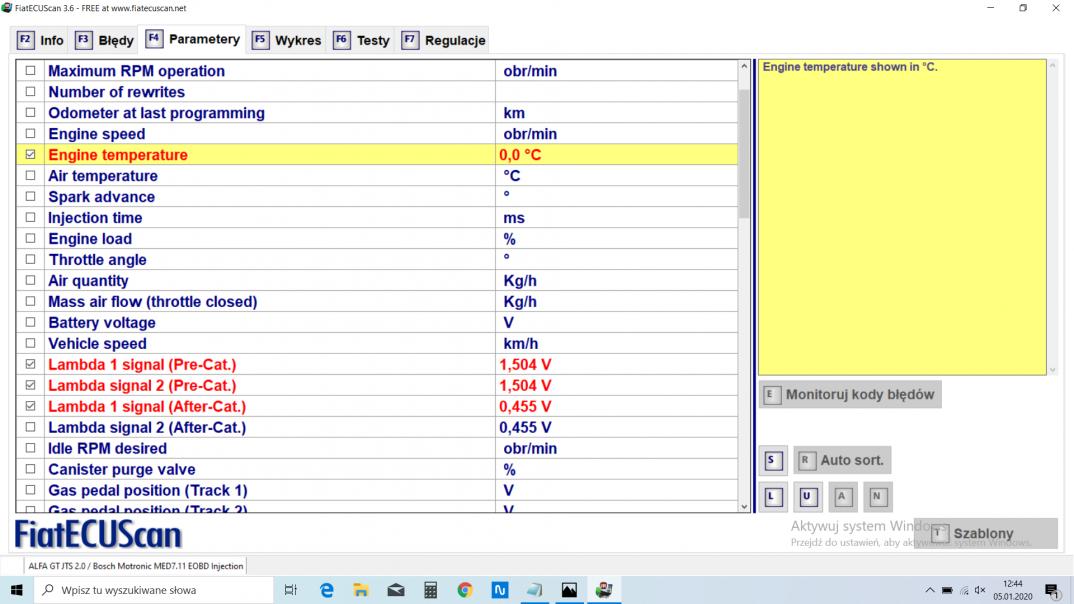
Task: Check the battery status tray icon
Action: pyautogui.click(x=947, y=590)
